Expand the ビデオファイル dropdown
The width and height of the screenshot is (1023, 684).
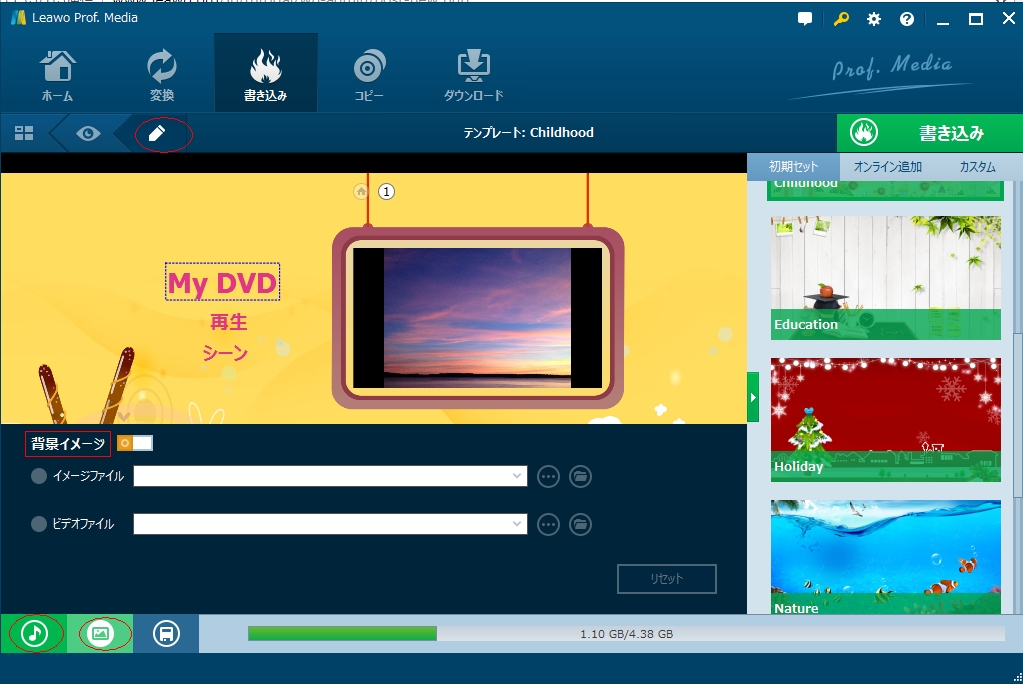click(x=517, y=523)
